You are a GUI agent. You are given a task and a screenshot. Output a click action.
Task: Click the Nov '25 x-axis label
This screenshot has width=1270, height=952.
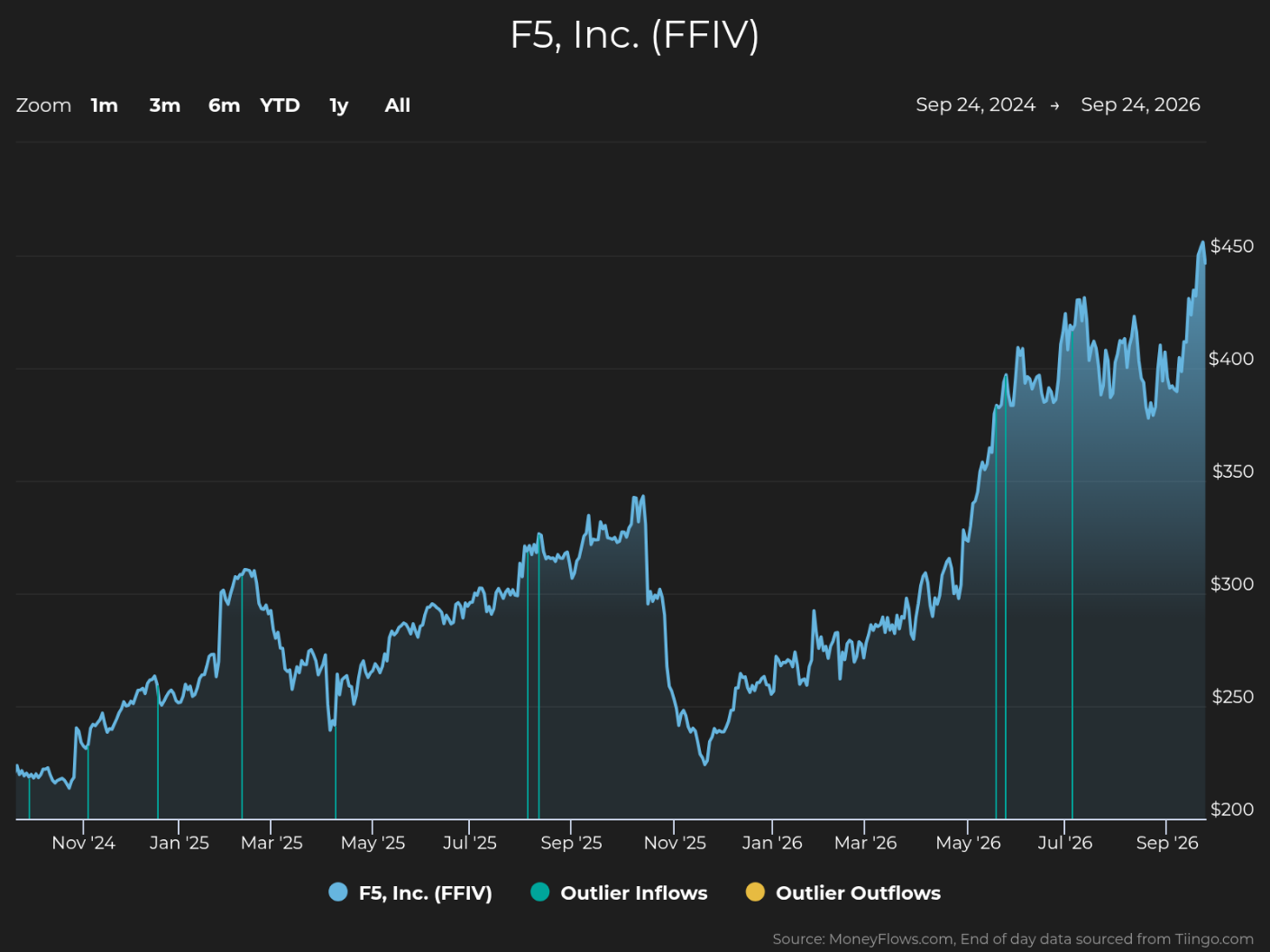(675, 843)
